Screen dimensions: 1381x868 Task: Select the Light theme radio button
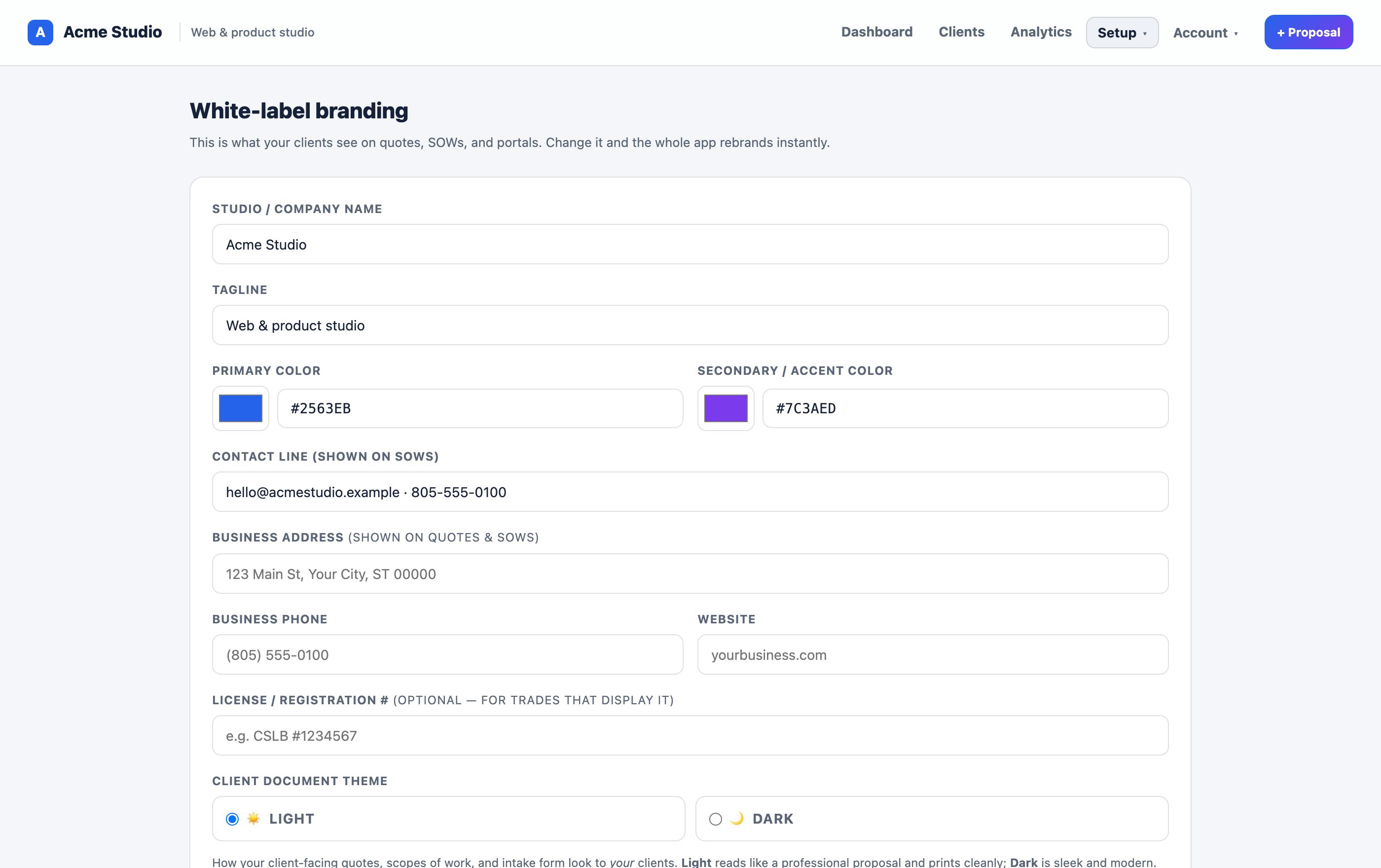(x=232, y=819)
